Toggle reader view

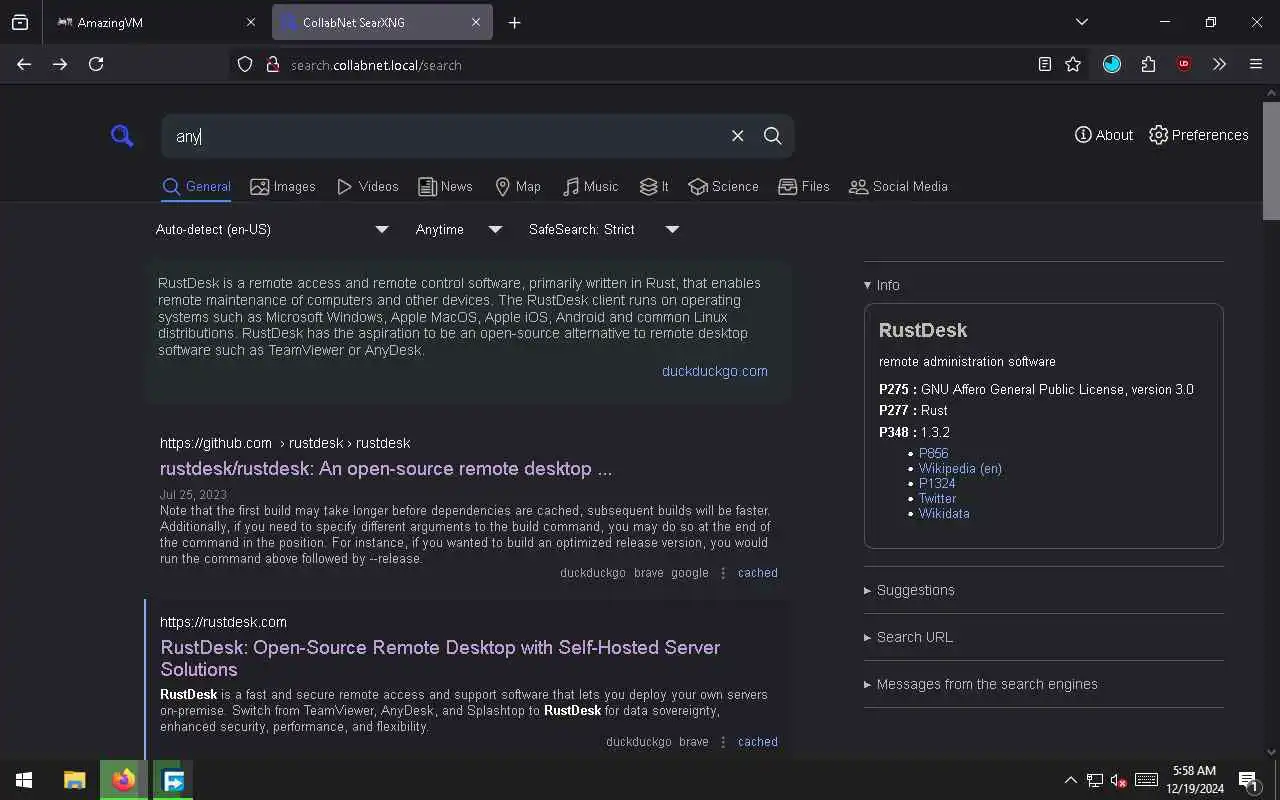(1044, 64)
